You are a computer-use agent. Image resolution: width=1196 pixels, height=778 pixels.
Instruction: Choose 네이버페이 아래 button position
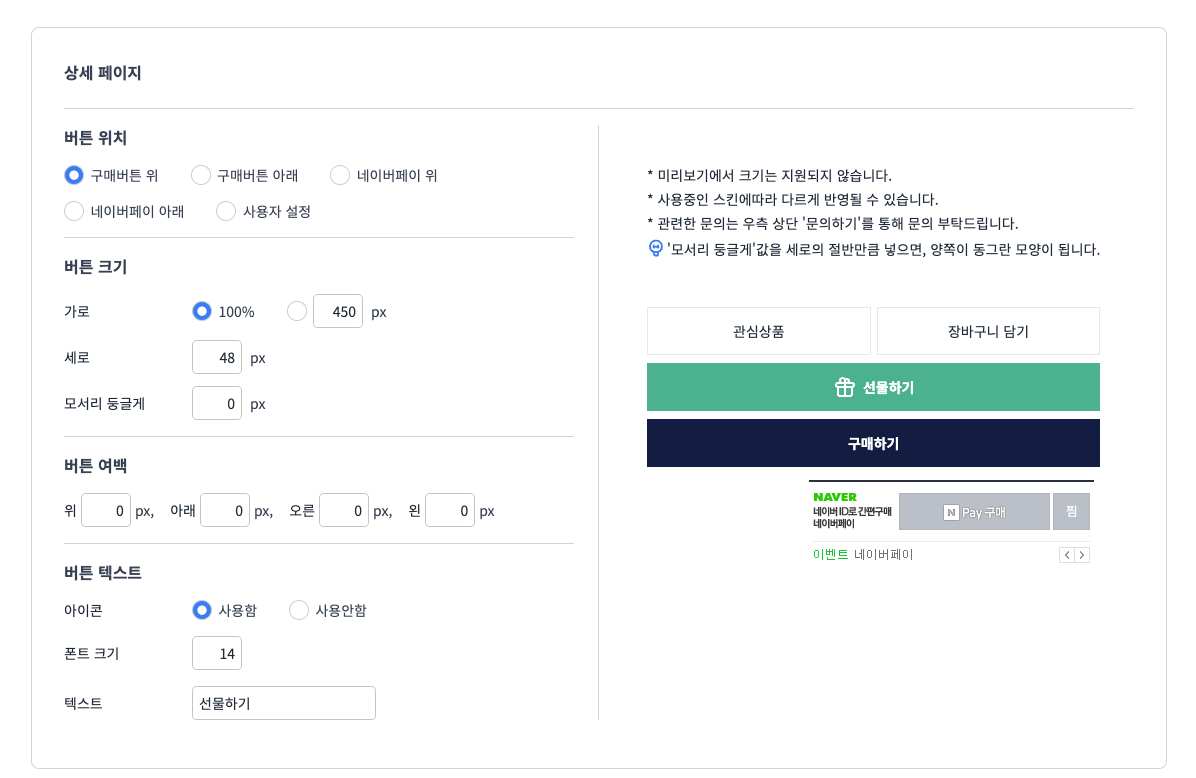point(74,211)
